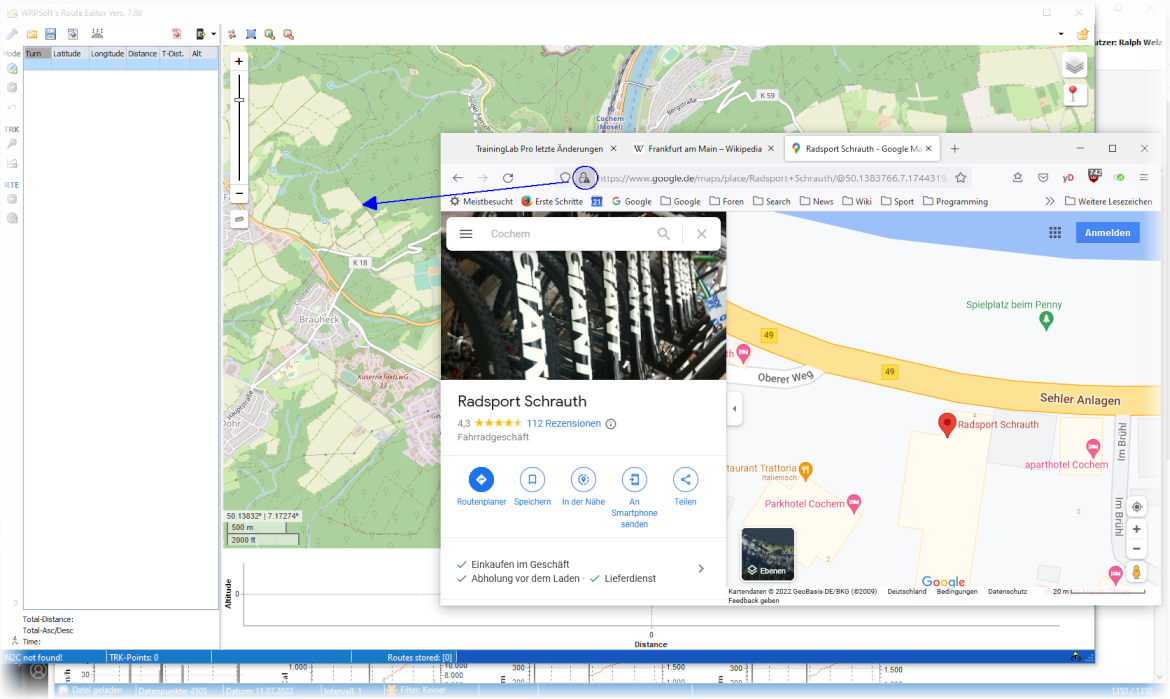Select the magnifier with green marker tool
This screenshot has height=699, width=1170.
(x=269, y=34)
